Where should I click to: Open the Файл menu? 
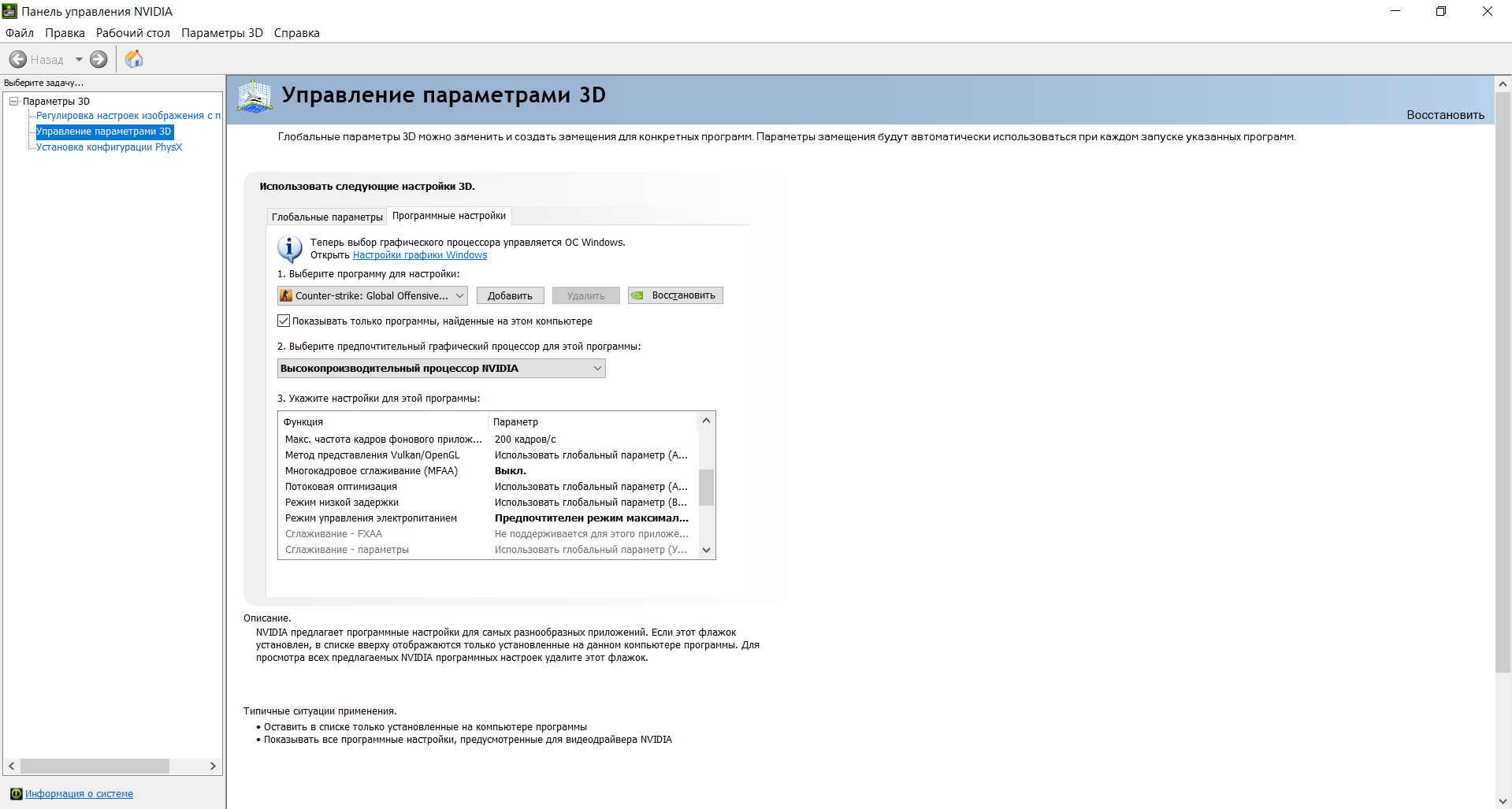[x=20, y=33]
